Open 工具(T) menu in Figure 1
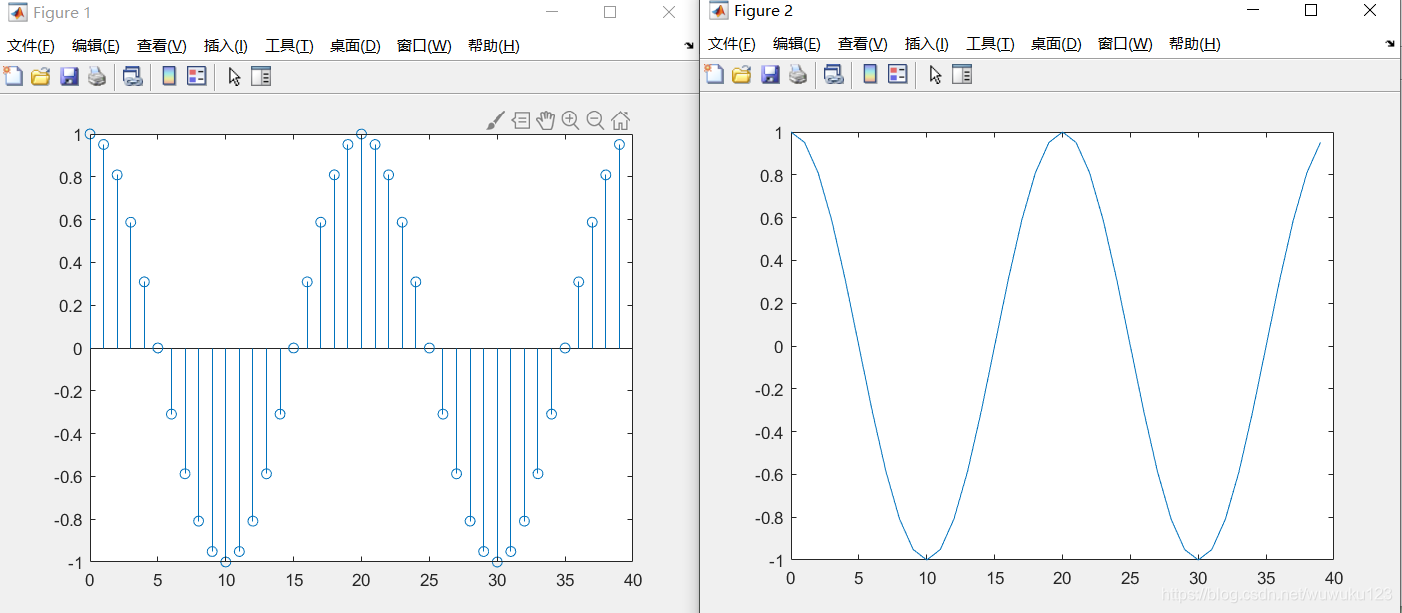Viewport: 1402px width, 613px height. coord(289,46)
